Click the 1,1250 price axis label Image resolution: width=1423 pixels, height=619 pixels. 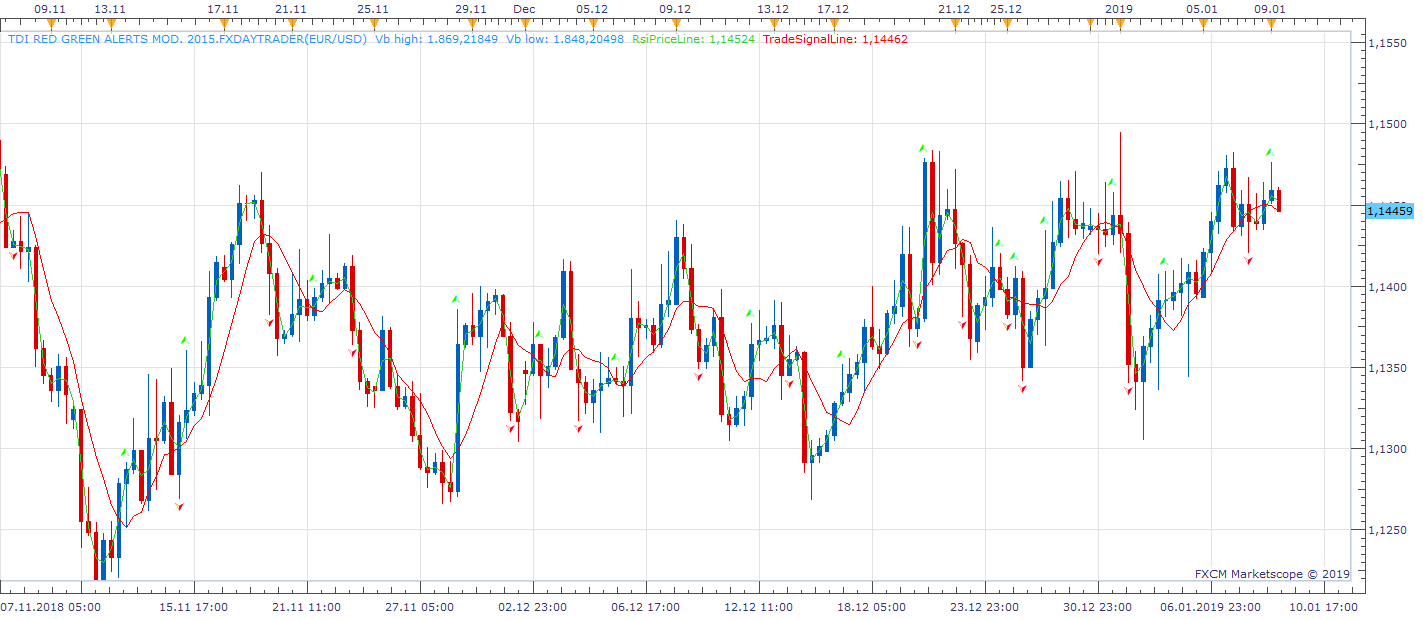[1387, 530]
